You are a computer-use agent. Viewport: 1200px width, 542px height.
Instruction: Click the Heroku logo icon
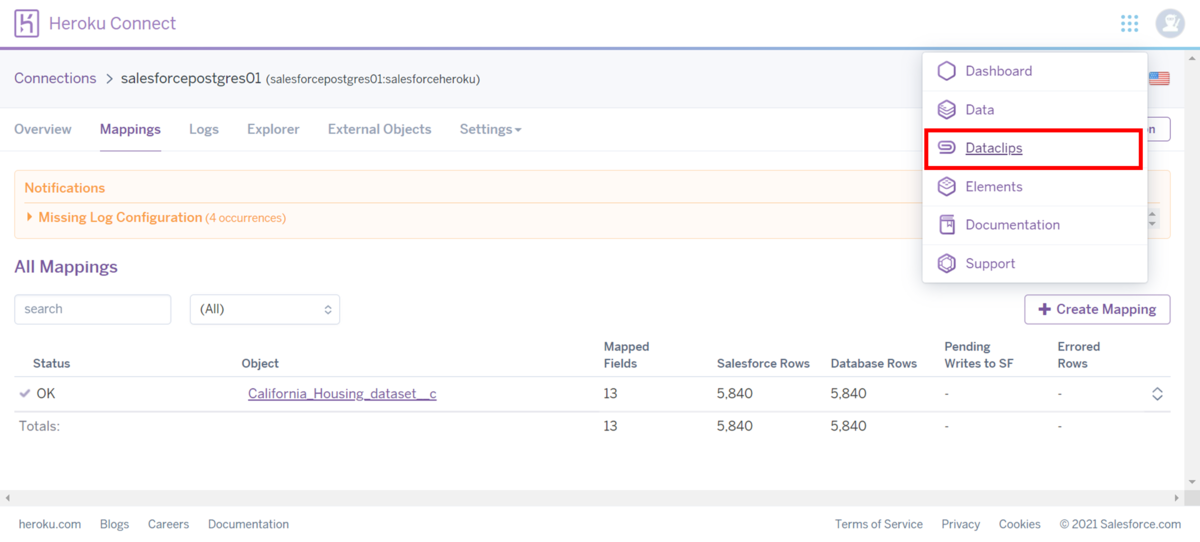[x=27, y=23]
